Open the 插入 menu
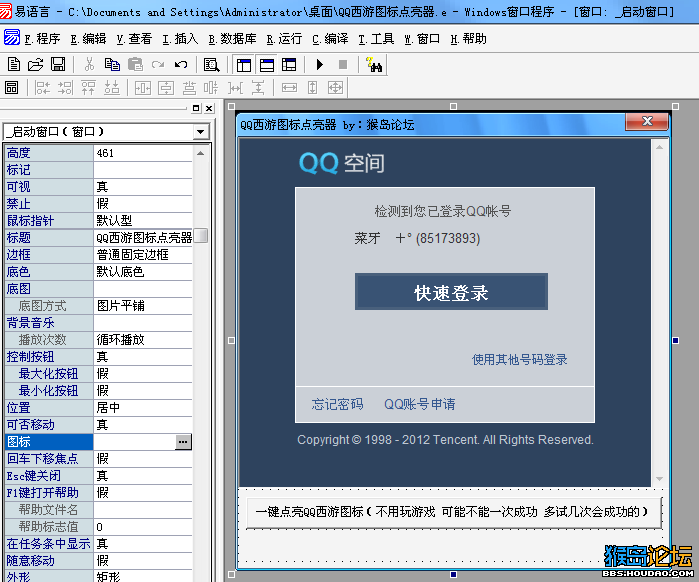The image size is (699, 582). pos(180,39)
